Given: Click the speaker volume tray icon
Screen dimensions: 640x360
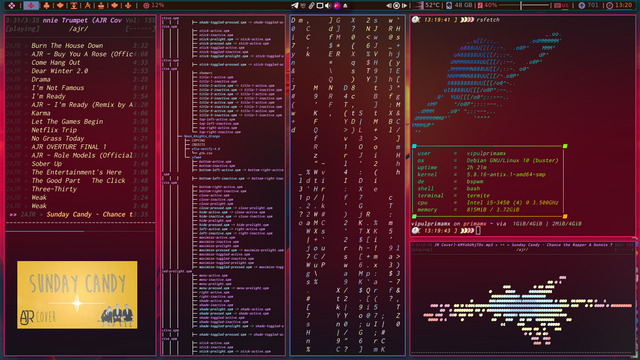Looking at the screenshot, I should [x=328, y=5].
